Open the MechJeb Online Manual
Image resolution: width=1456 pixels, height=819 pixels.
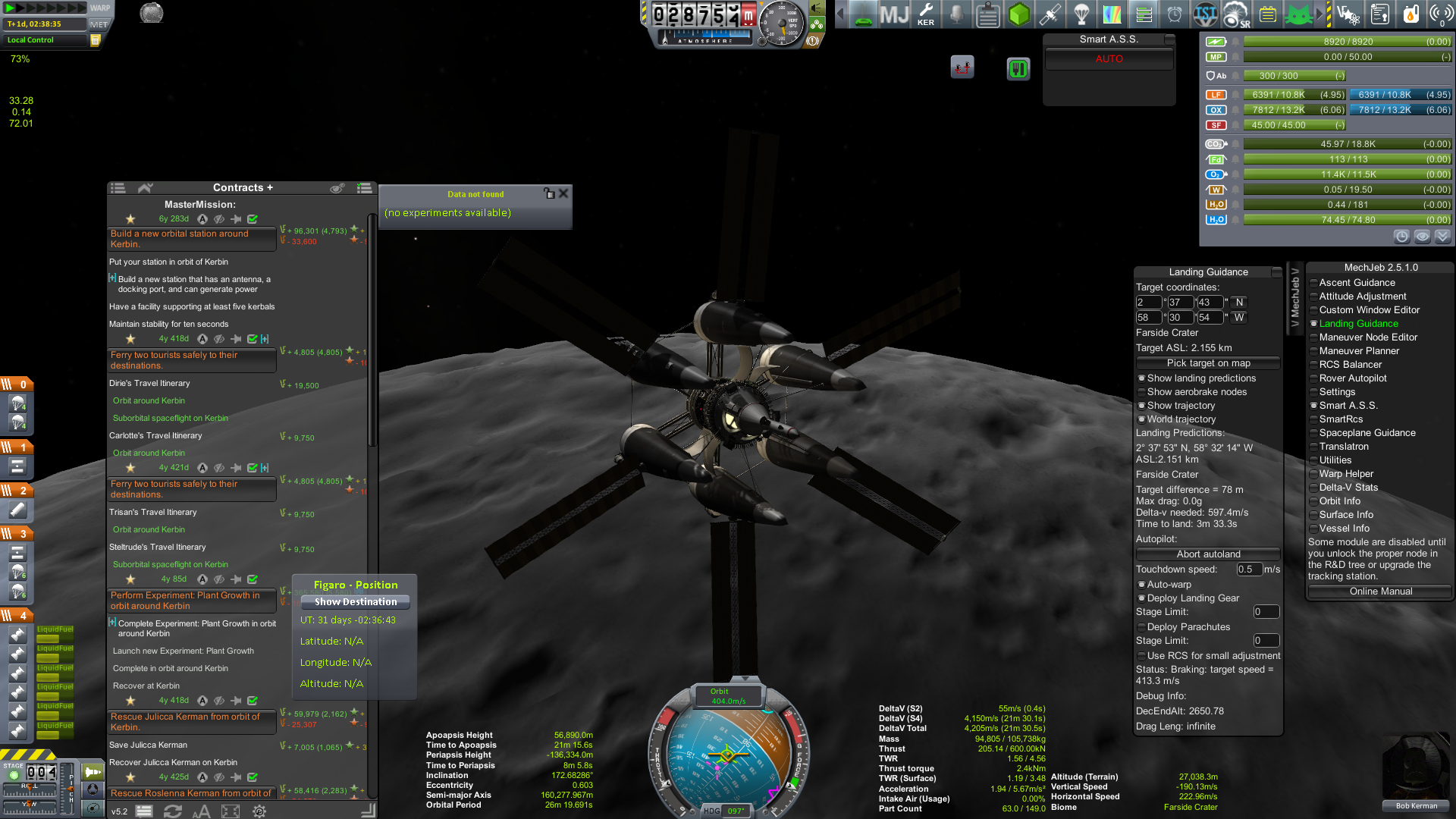1380,591
